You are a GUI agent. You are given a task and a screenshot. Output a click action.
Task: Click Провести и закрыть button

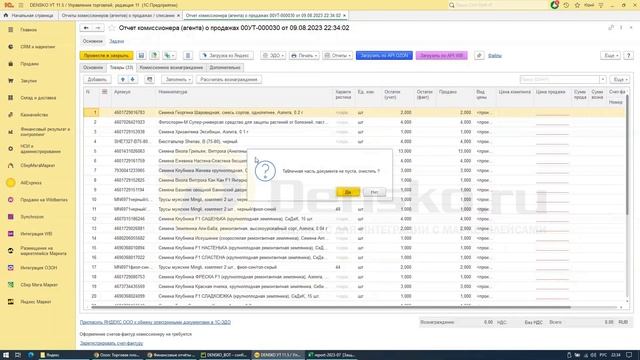tap(106, 56)
